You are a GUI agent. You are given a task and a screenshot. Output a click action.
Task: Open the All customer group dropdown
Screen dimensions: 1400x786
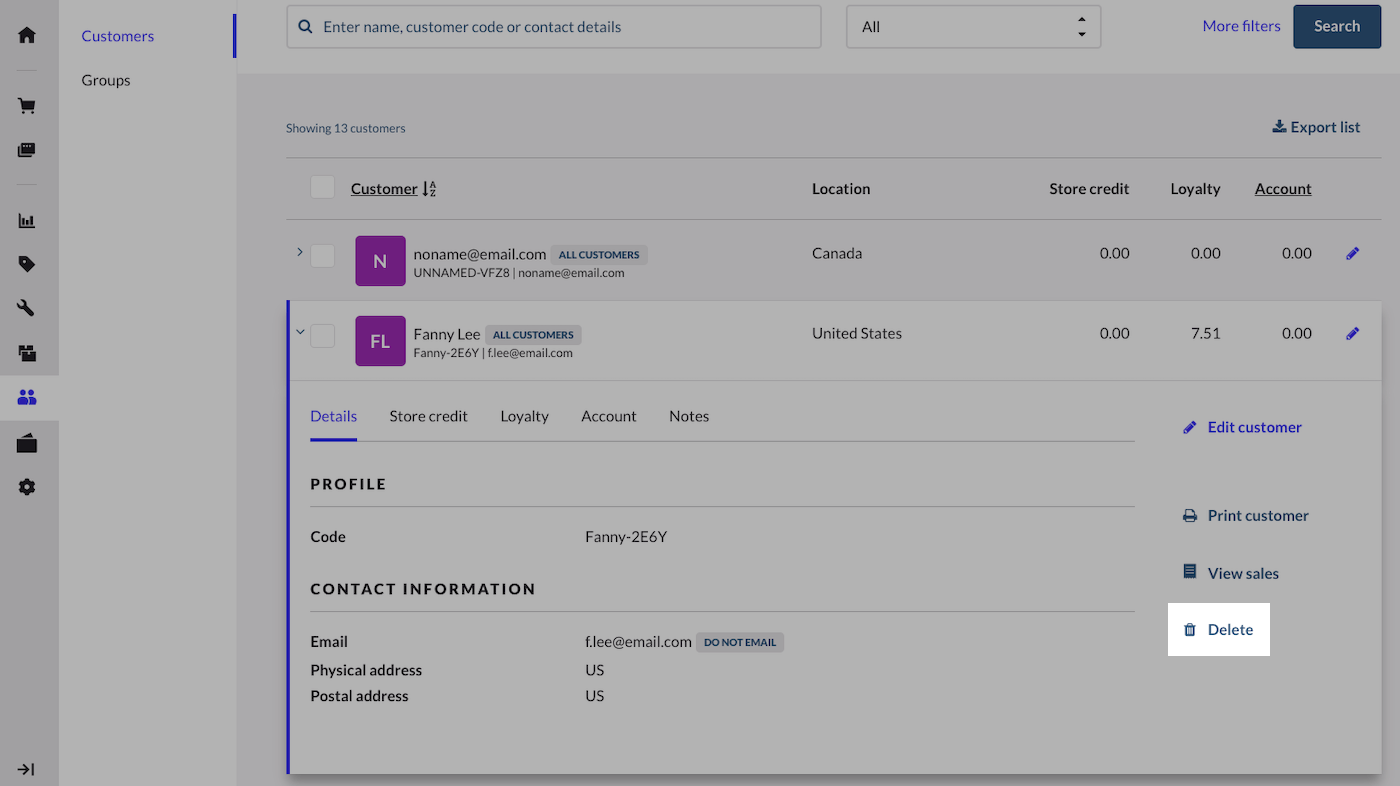tap(972, 27)
